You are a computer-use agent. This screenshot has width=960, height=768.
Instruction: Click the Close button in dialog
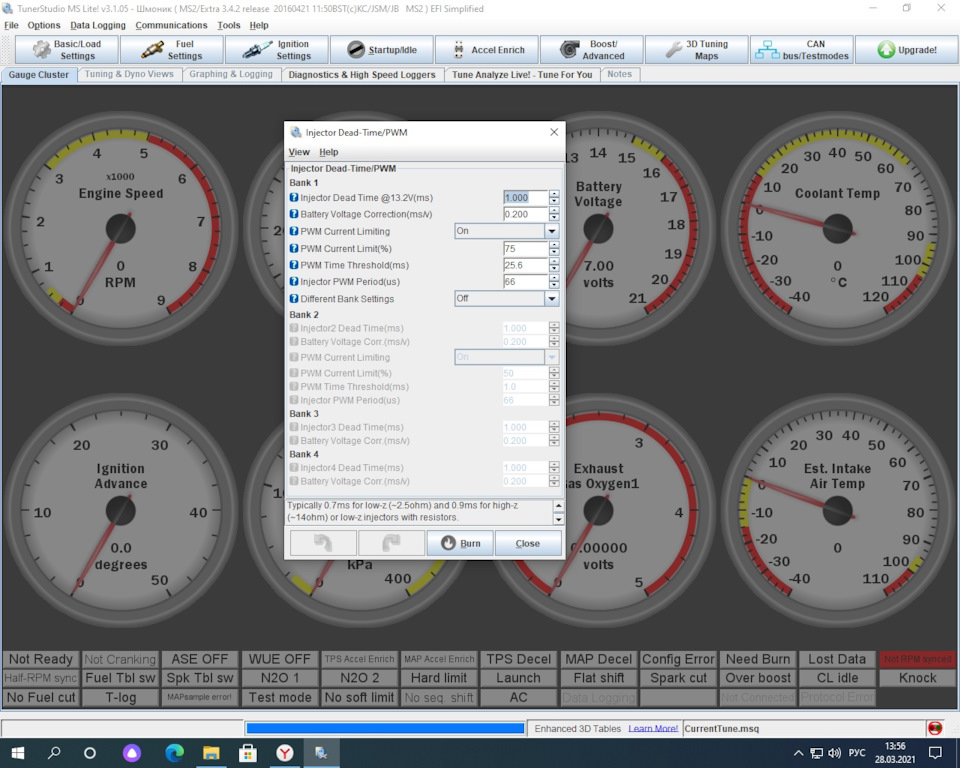(x=528, y=543)
